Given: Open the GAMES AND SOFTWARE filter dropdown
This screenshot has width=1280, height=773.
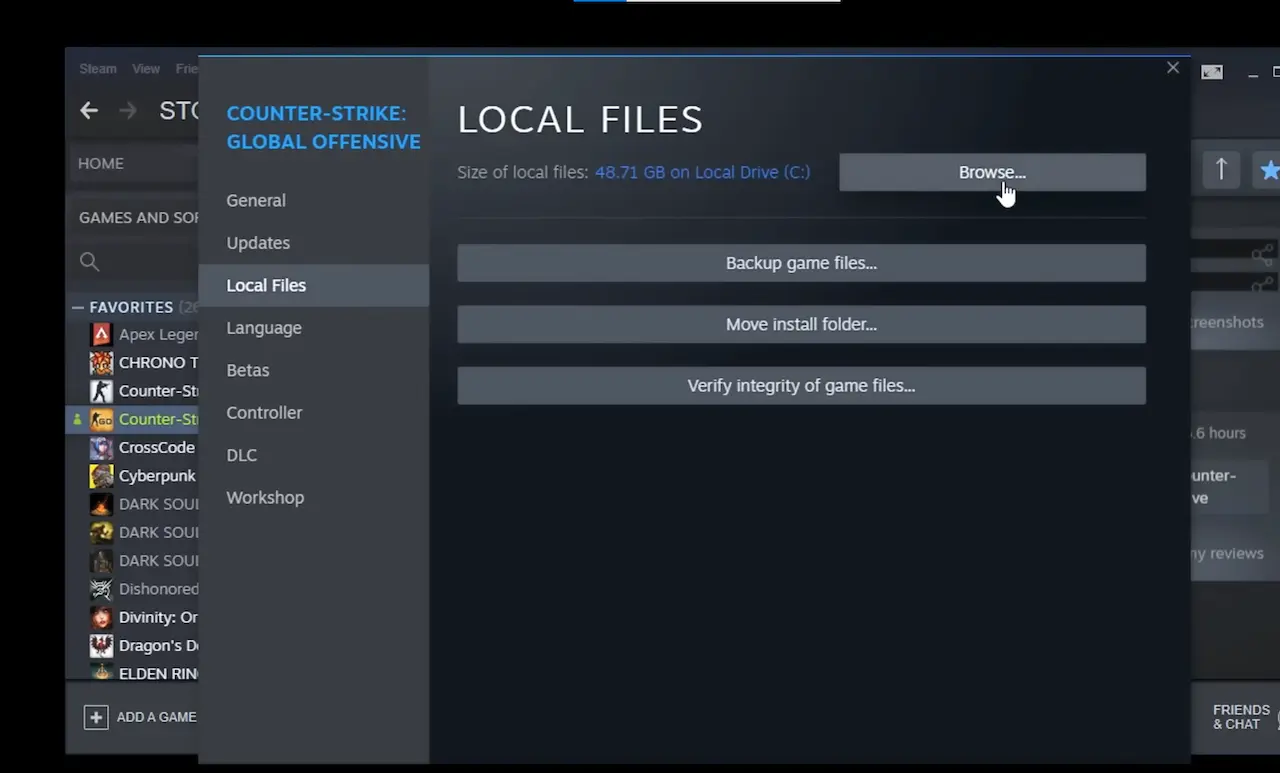Looking at the screenshot, I should coord(138,217).
